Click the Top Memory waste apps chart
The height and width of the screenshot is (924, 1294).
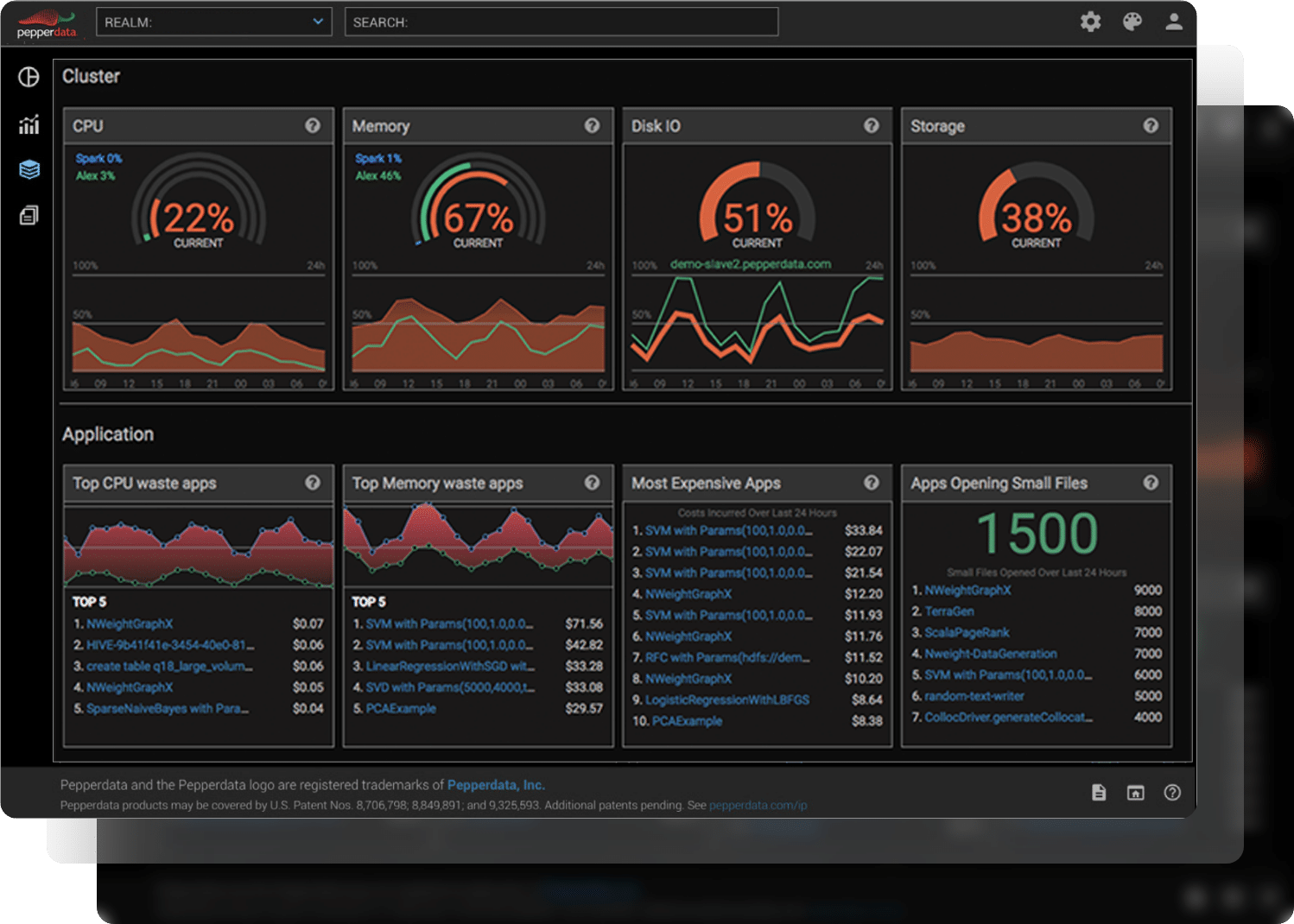coord(479,544)
